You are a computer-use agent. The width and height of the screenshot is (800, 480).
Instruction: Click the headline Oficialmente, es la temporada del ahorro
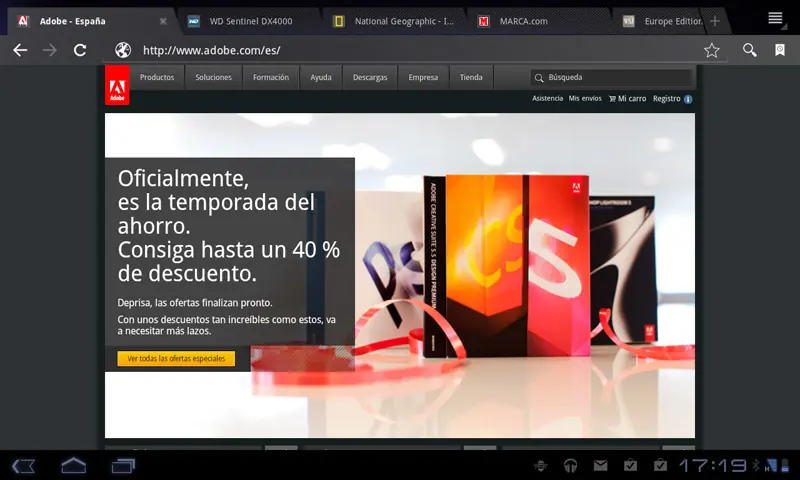216,202
